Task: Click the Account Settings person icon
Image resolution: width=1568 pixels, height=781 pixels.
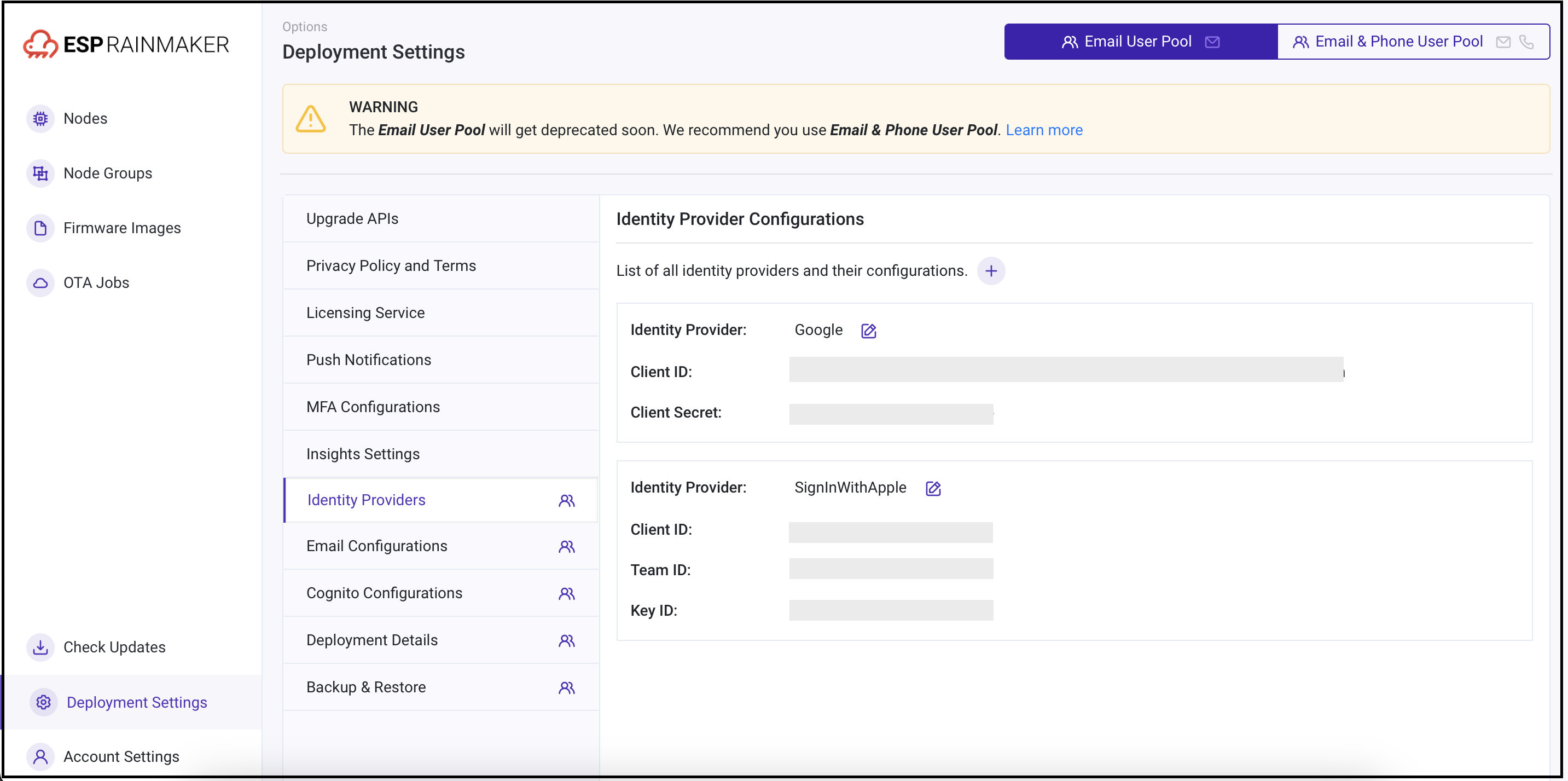Action: point(40,756)
